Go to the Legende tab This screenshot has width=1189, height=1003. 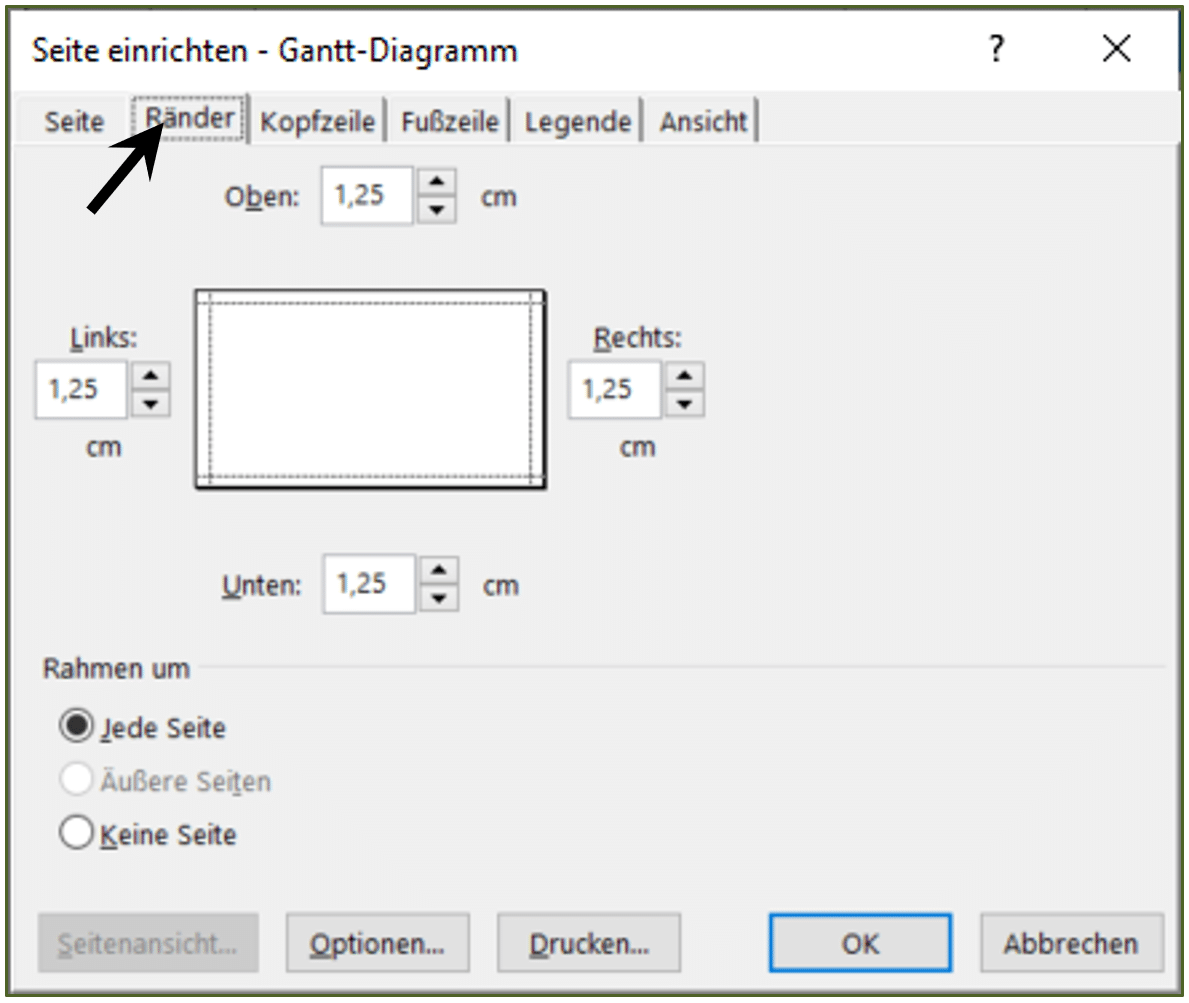point(578,121)
